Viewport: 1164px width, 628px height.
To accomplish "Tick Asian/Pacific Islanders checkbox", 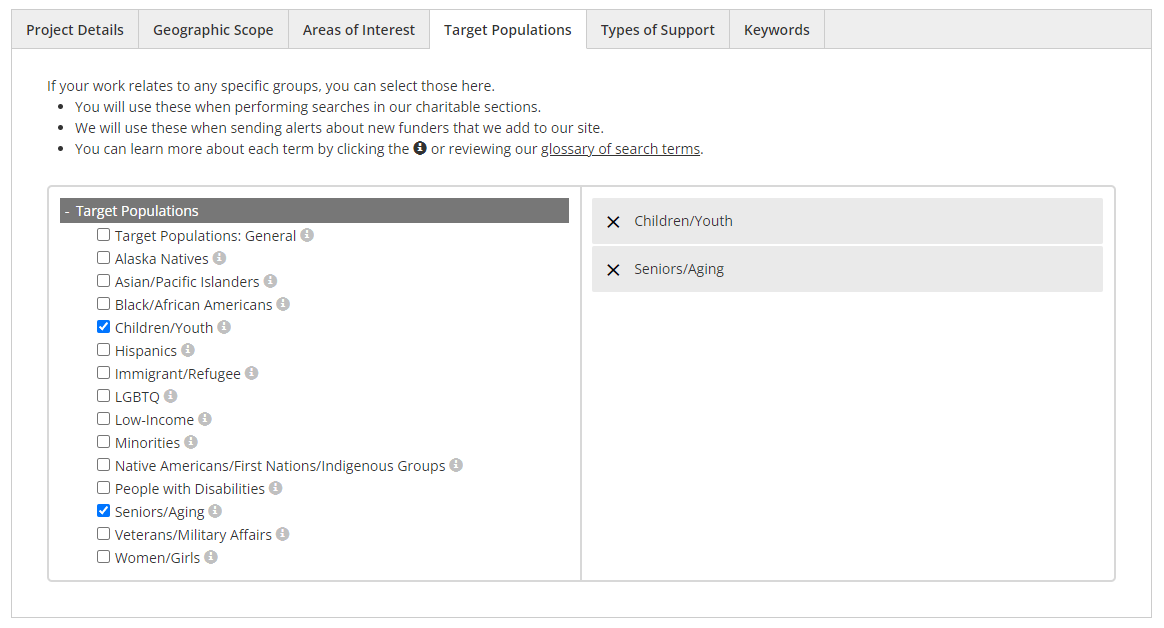I will pos(104,281).
